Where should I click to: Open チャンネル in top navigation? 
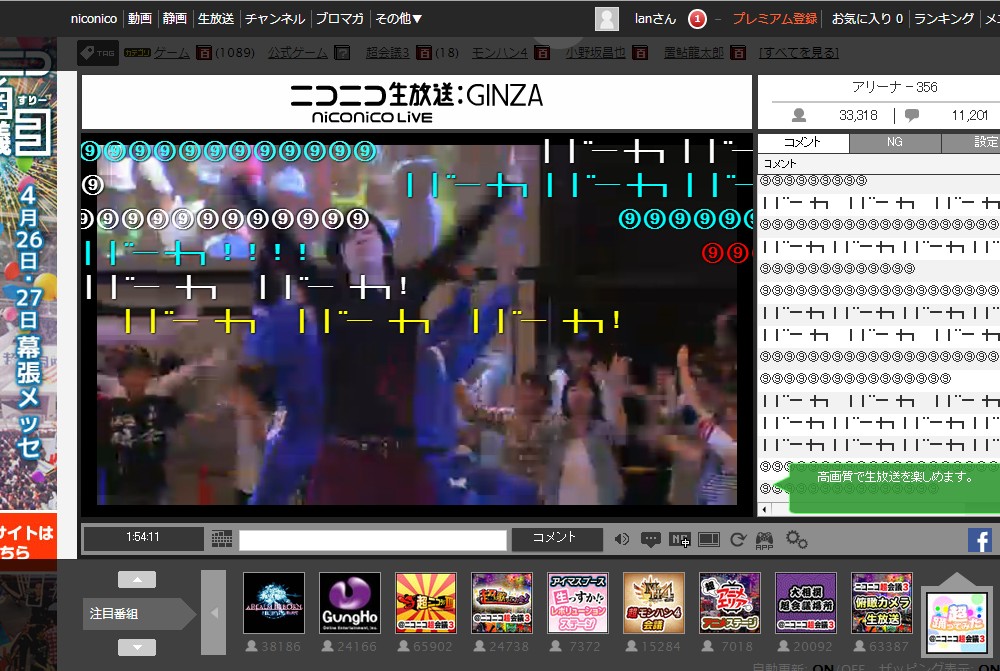[275, 18]
